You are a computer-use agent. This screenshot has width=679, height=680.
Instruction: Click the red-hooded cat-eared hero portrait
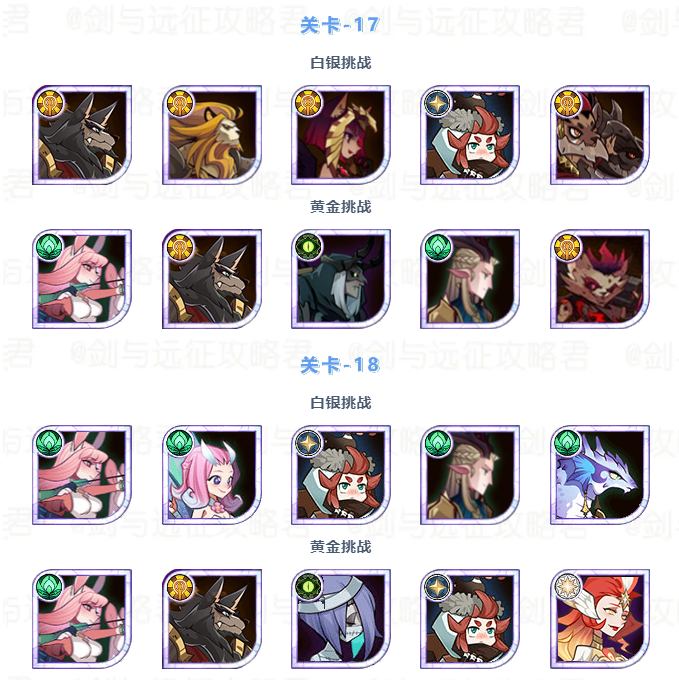[341, 135]
